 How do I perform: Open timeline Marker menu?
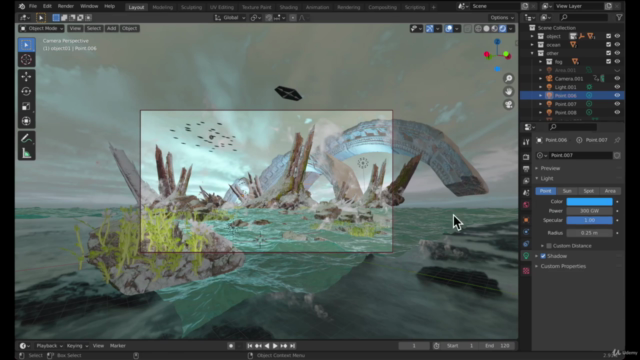click(118, 346)
